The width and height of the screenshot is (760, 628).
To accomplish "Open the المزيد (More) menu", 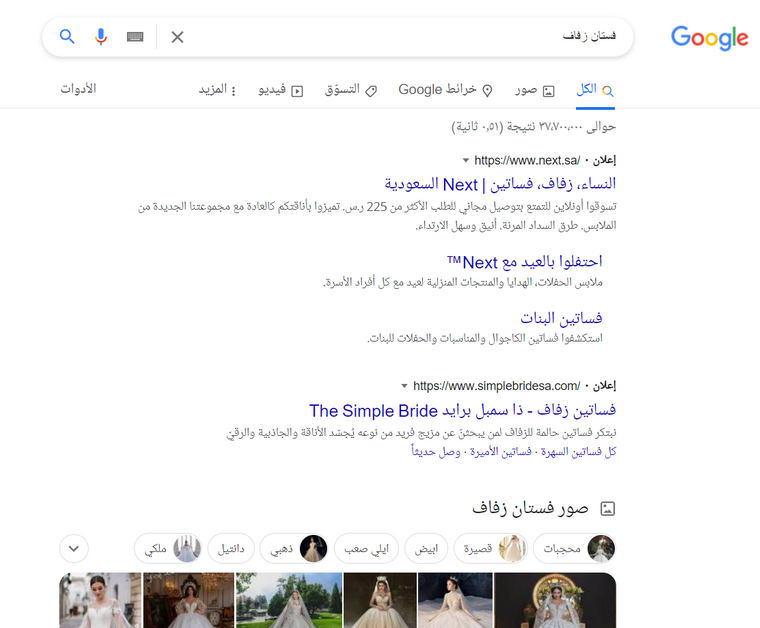I will pos(217,90).
